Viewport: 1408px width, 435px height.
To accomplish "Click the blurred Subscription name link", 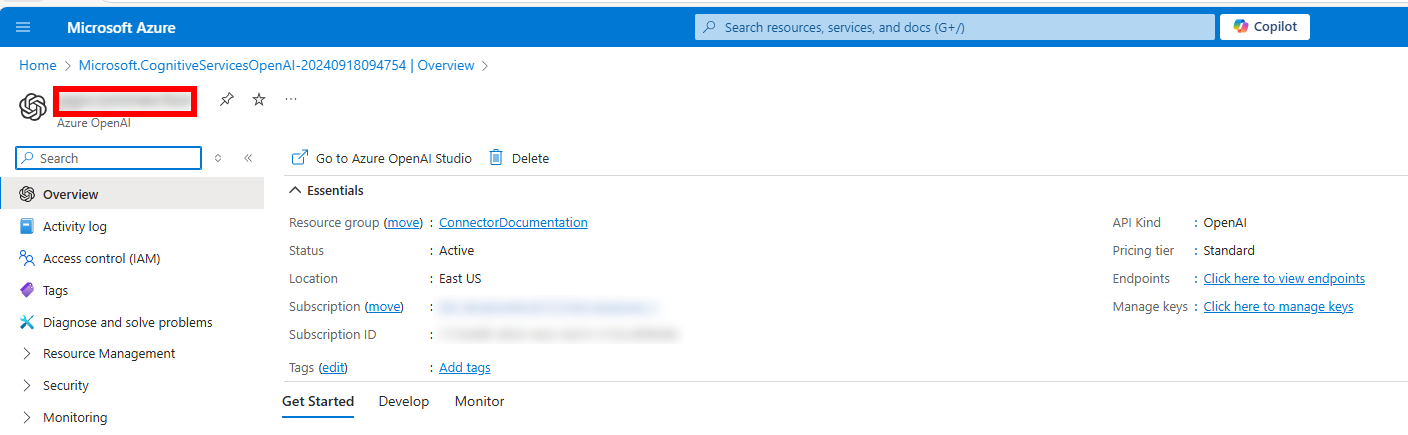I will 549,306.
